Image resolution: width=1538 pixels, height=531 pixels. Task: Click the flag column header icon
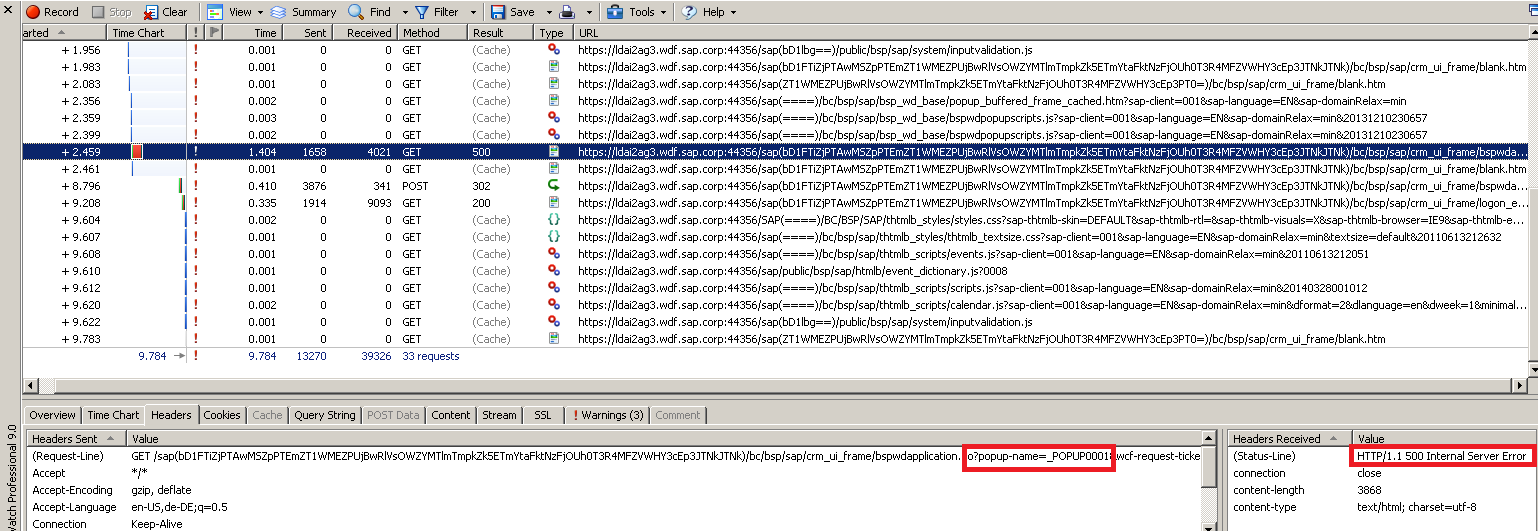(x=214, y=33)
